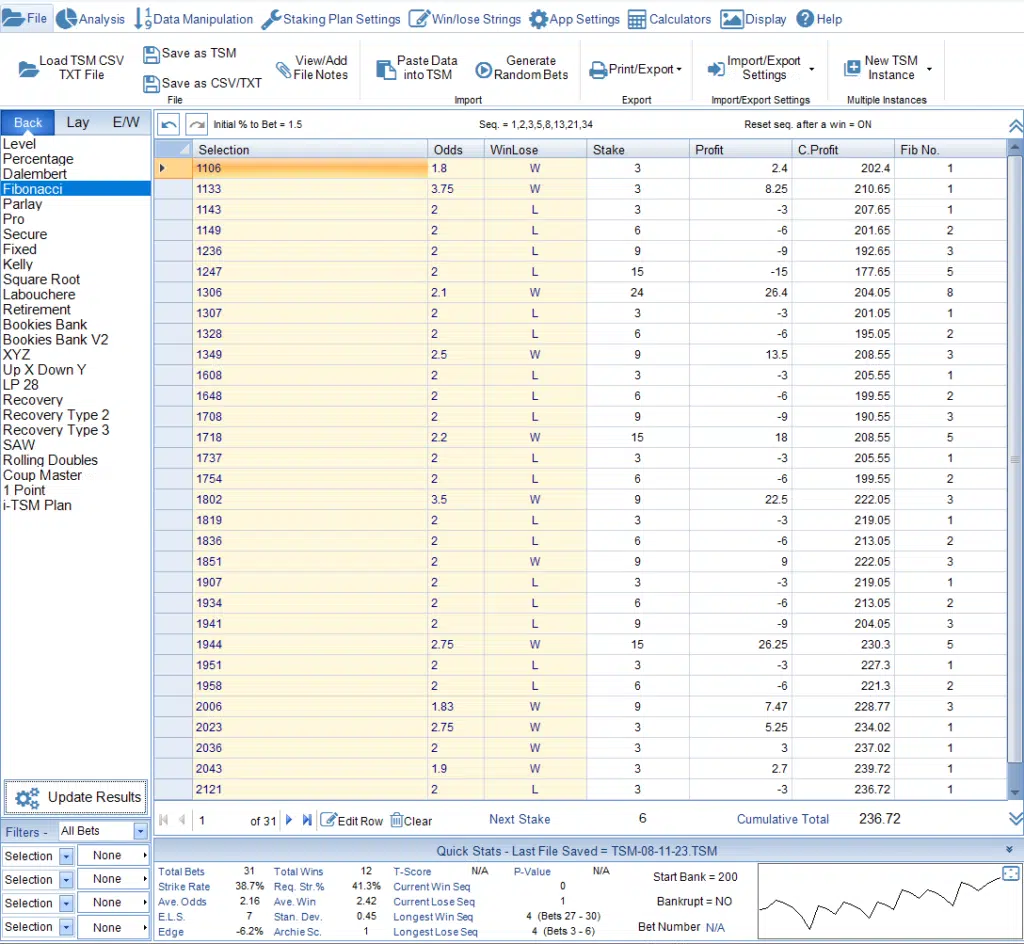Open the Staking Plan Settings tab
Viewport: 1024px width, 944px height.
coord(331,19)
